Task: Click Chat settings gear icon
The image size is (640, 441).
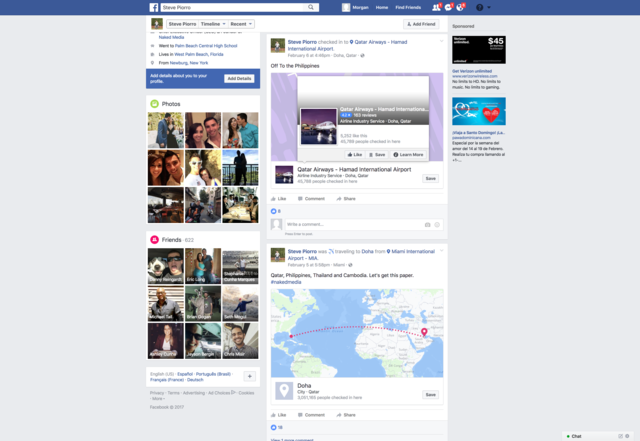Action: [x=627, y=436]
